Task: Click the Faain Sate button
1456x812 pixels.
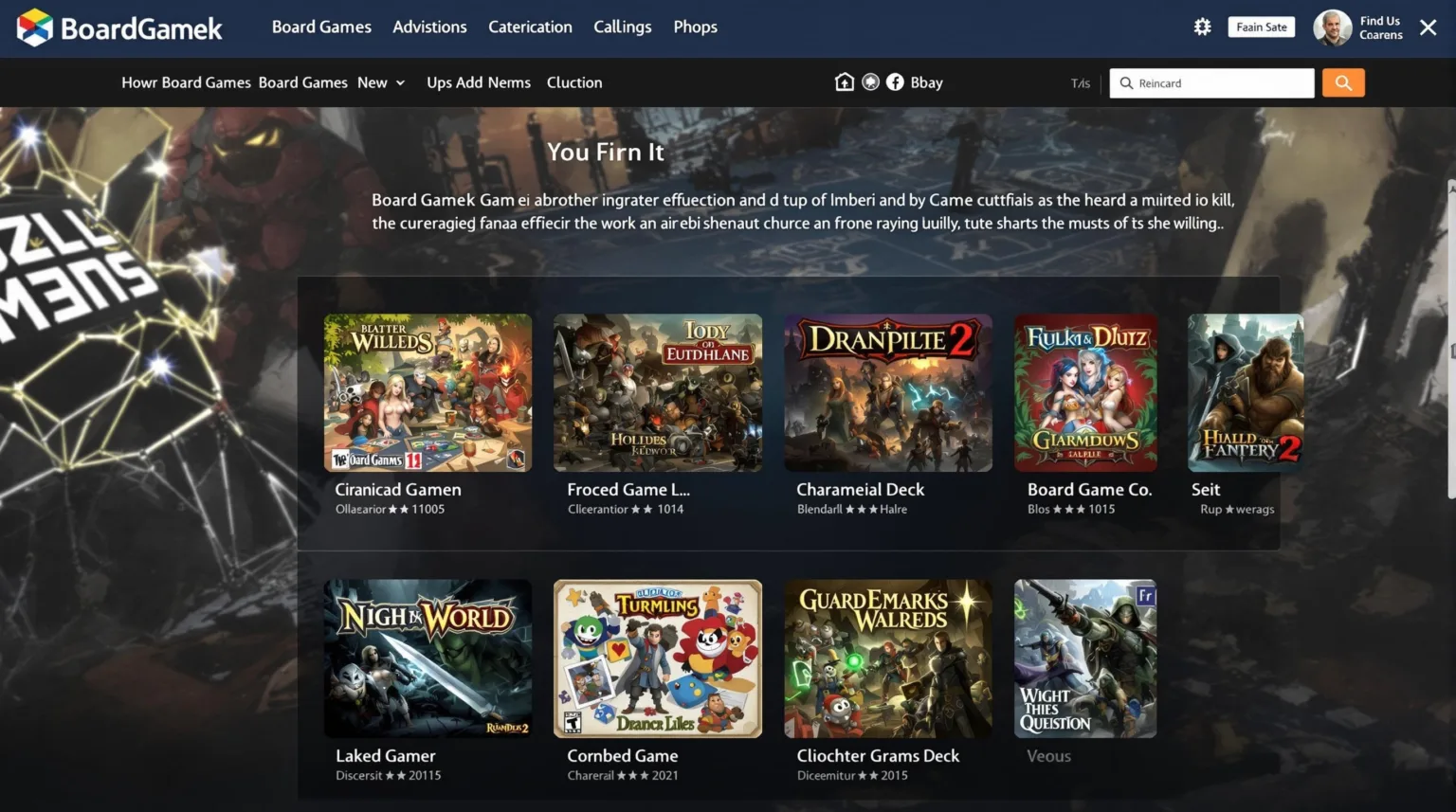Action: pos(1261,27)
